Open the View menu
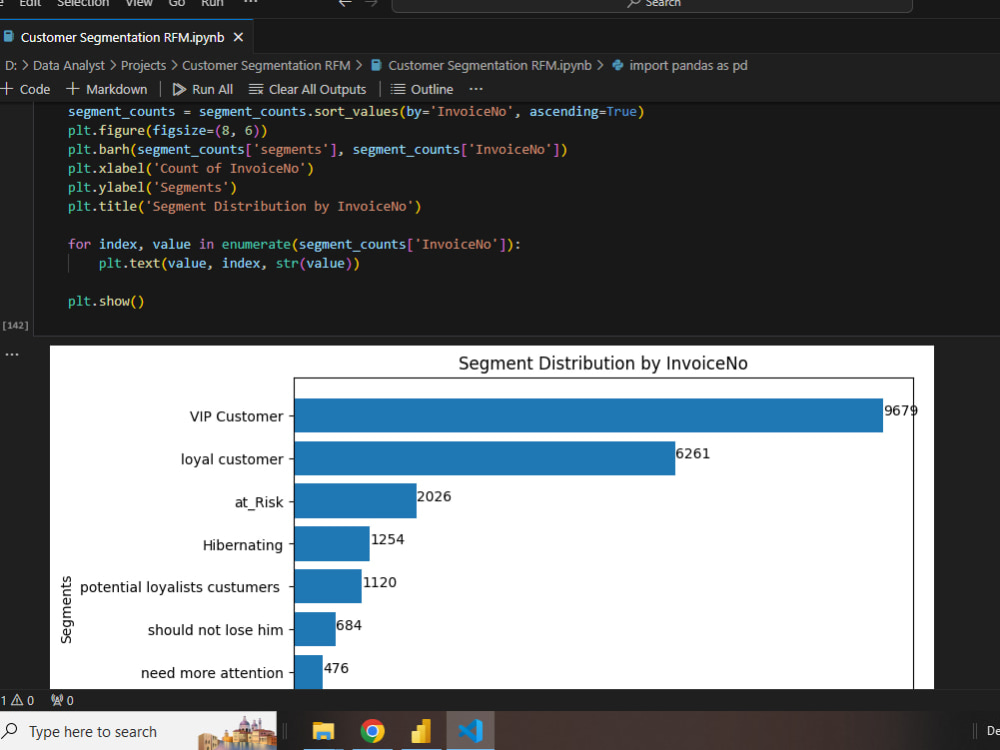 [x=138, y=3]
